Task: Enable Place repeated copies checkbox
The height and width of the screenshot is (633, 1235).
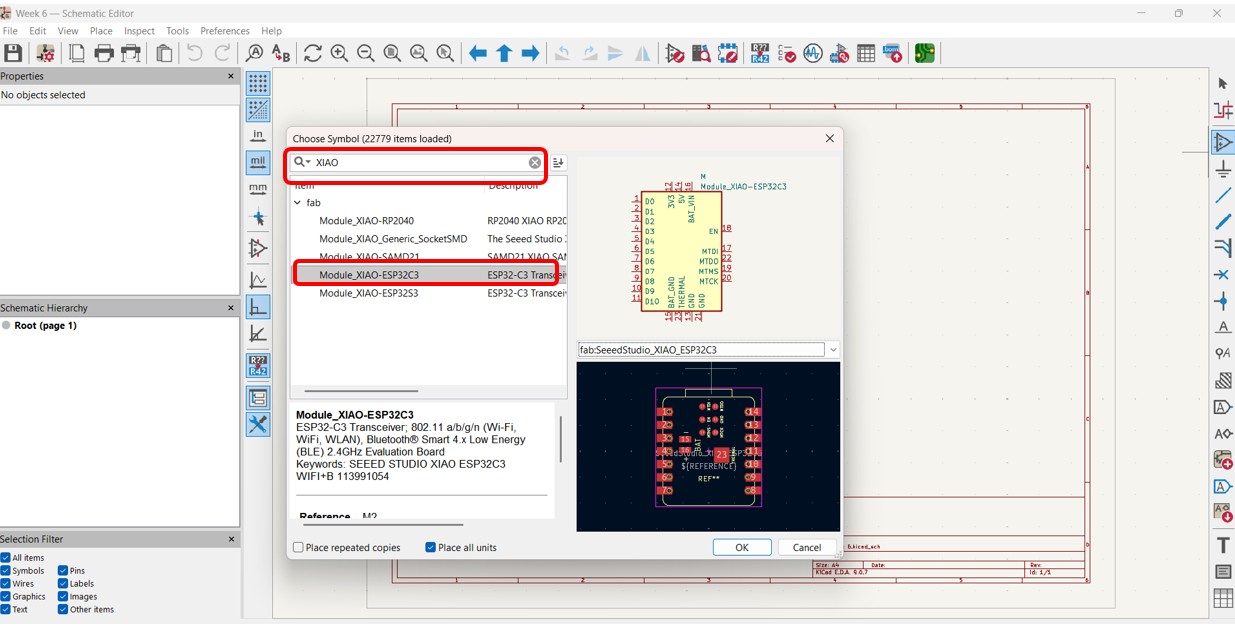Action: (298, 548)
